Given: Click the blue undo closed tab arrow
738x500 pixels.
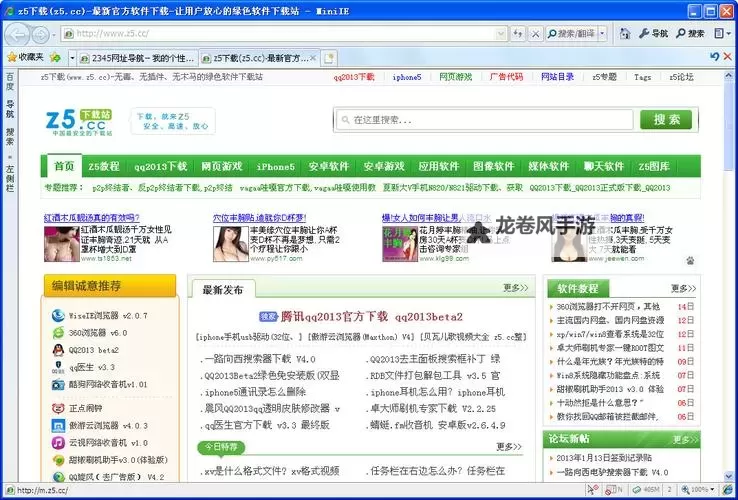Looking at the screenshot, I should (x=714, y=56).
